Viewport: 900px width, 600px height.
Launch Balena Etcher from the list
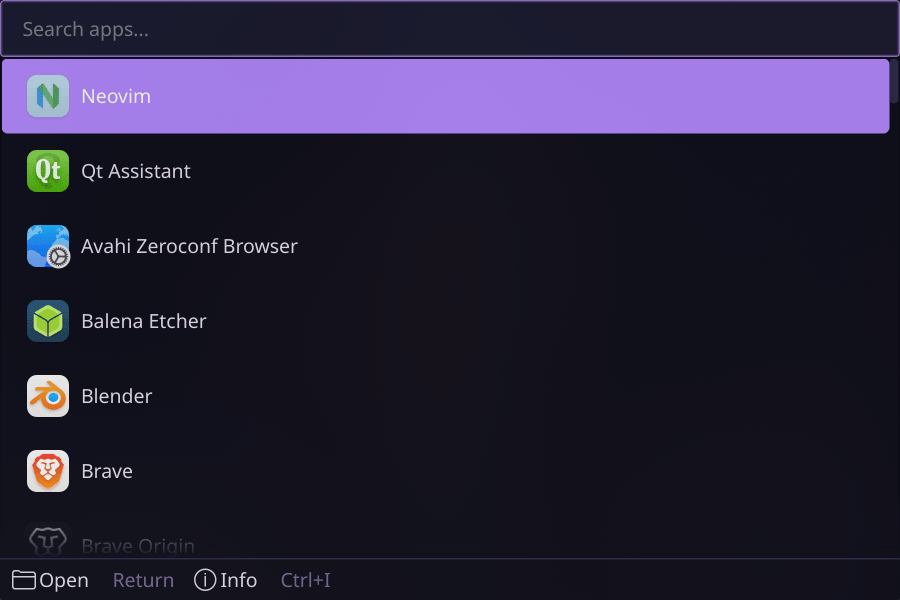[x=445, y=321]
